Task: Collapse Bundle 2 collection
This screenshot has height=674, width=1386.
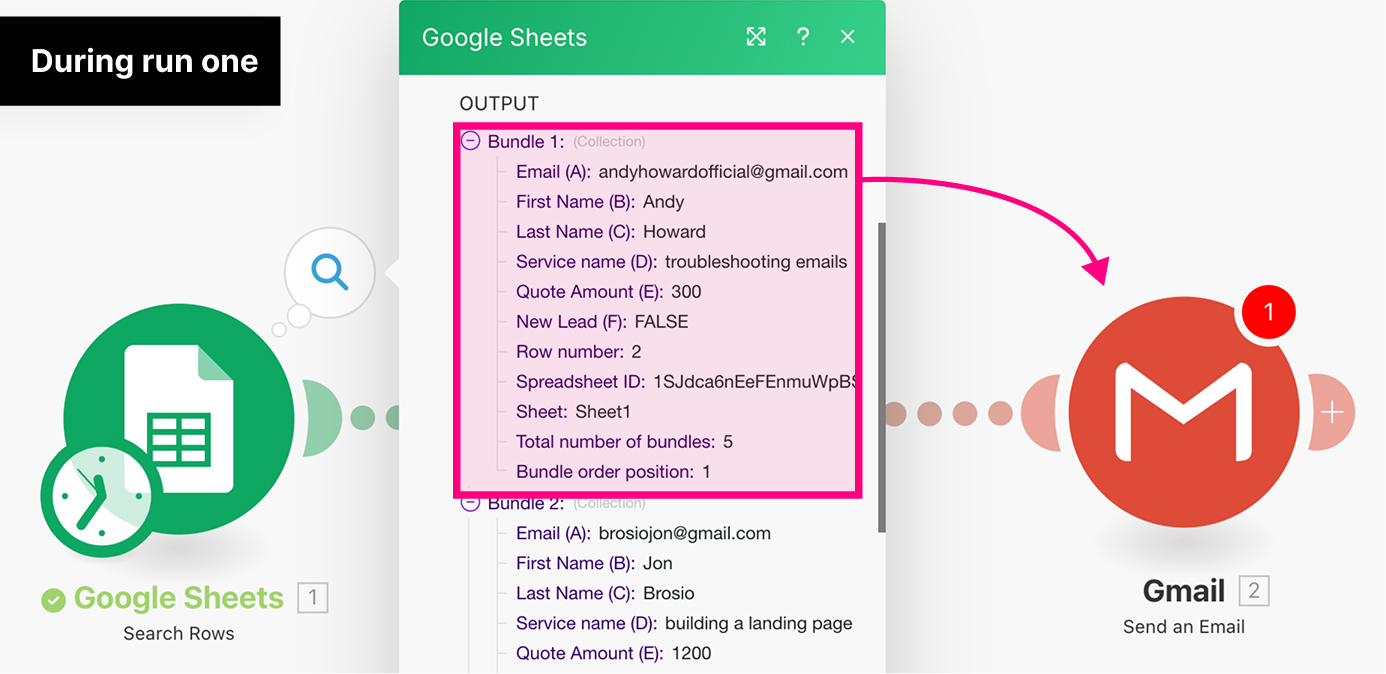Action: tap(470, 503)
